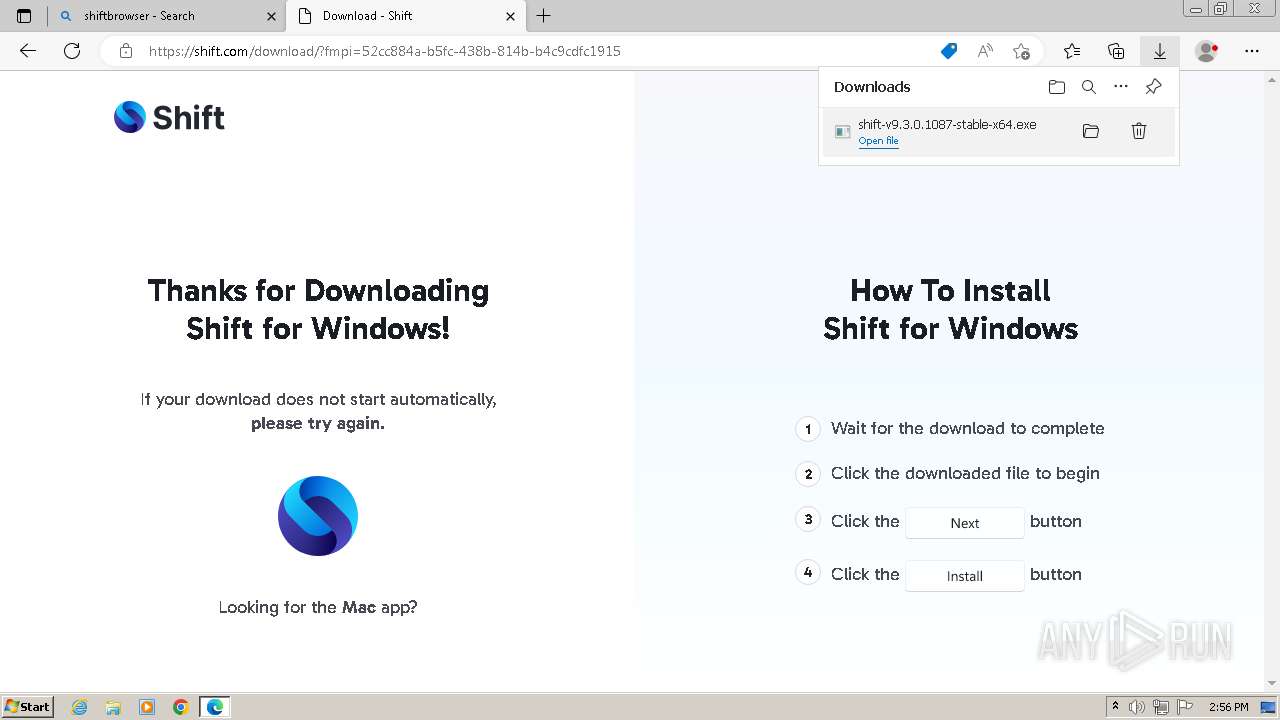Screen dimensions: 1280x720
Task: Pin the Downloads panel
Action: [x=1153, y=87]
